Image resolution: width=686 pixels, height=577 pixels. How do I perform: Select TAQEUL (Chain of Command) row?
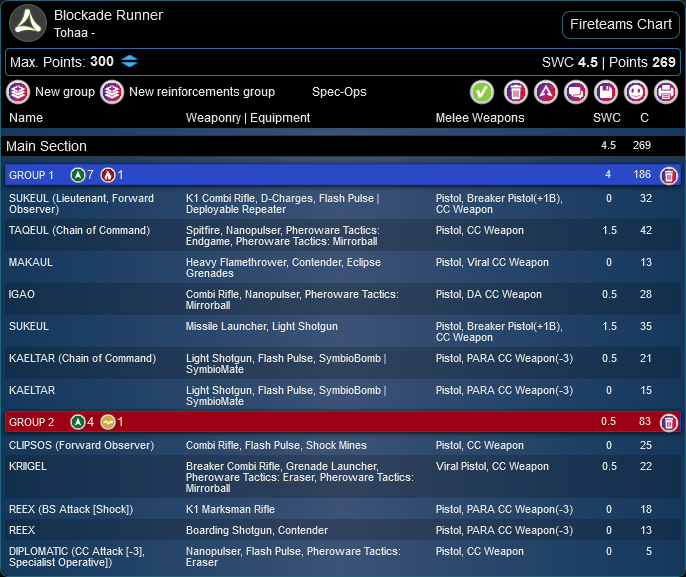coord(343,235)
